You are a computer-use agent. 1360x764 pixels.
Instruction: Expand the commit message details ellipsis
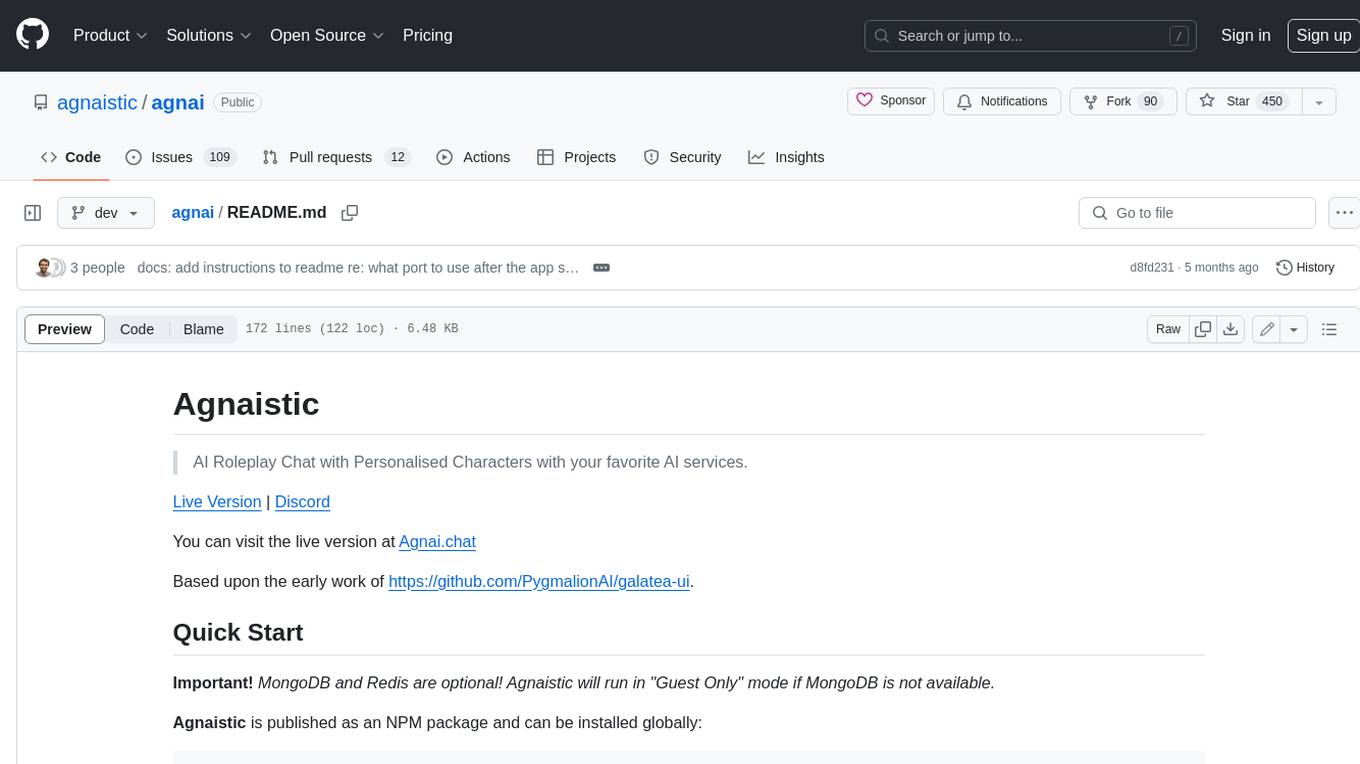click(x=601, y=268)
